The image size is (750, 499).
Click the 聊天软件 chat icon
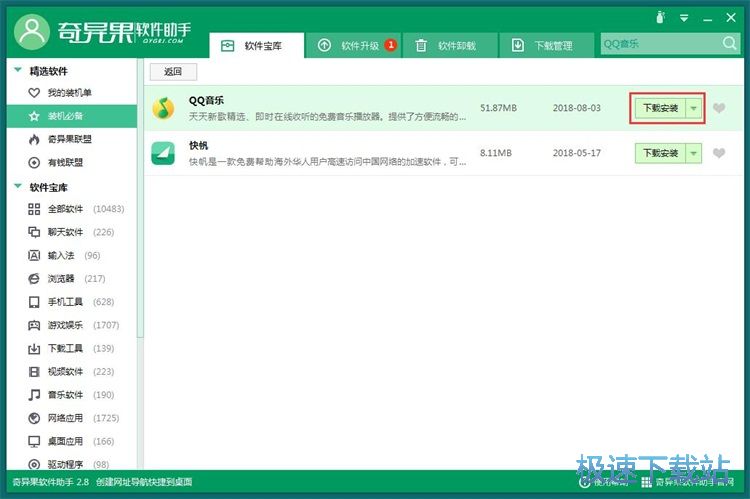34,232
